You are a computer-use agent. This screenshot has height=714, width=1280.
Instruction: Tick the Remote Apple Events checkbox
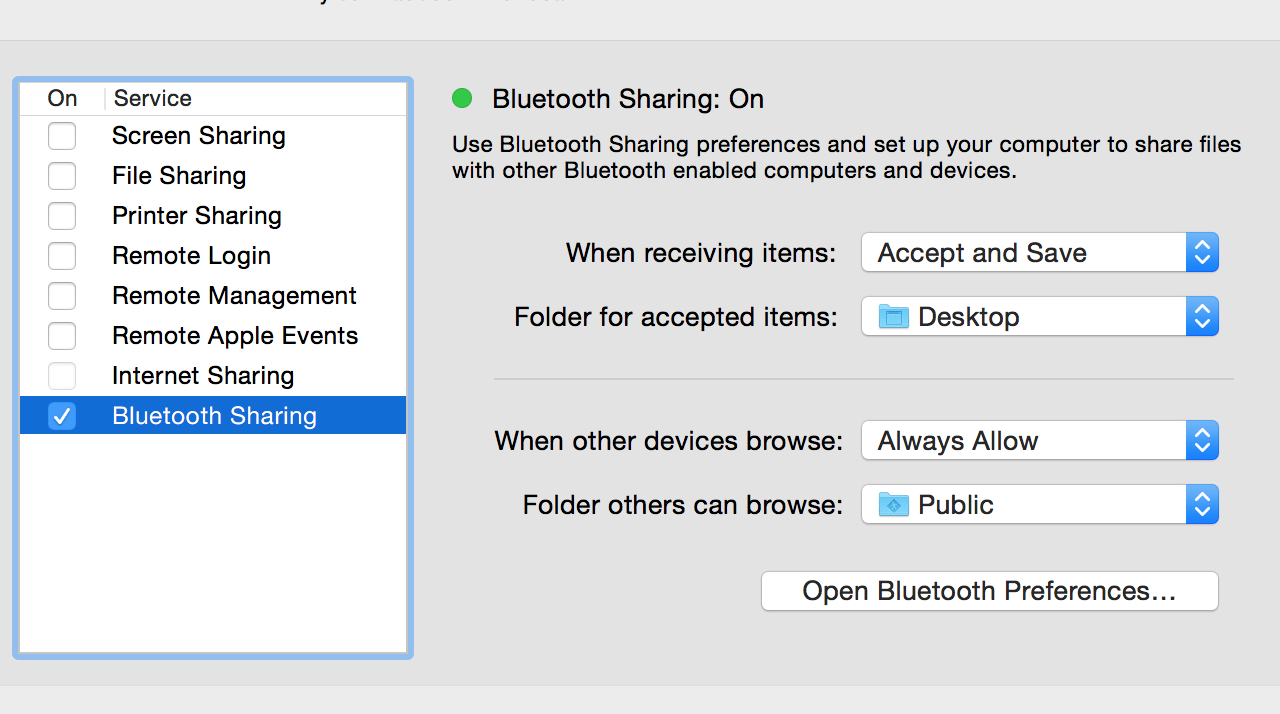pos(62,336)
